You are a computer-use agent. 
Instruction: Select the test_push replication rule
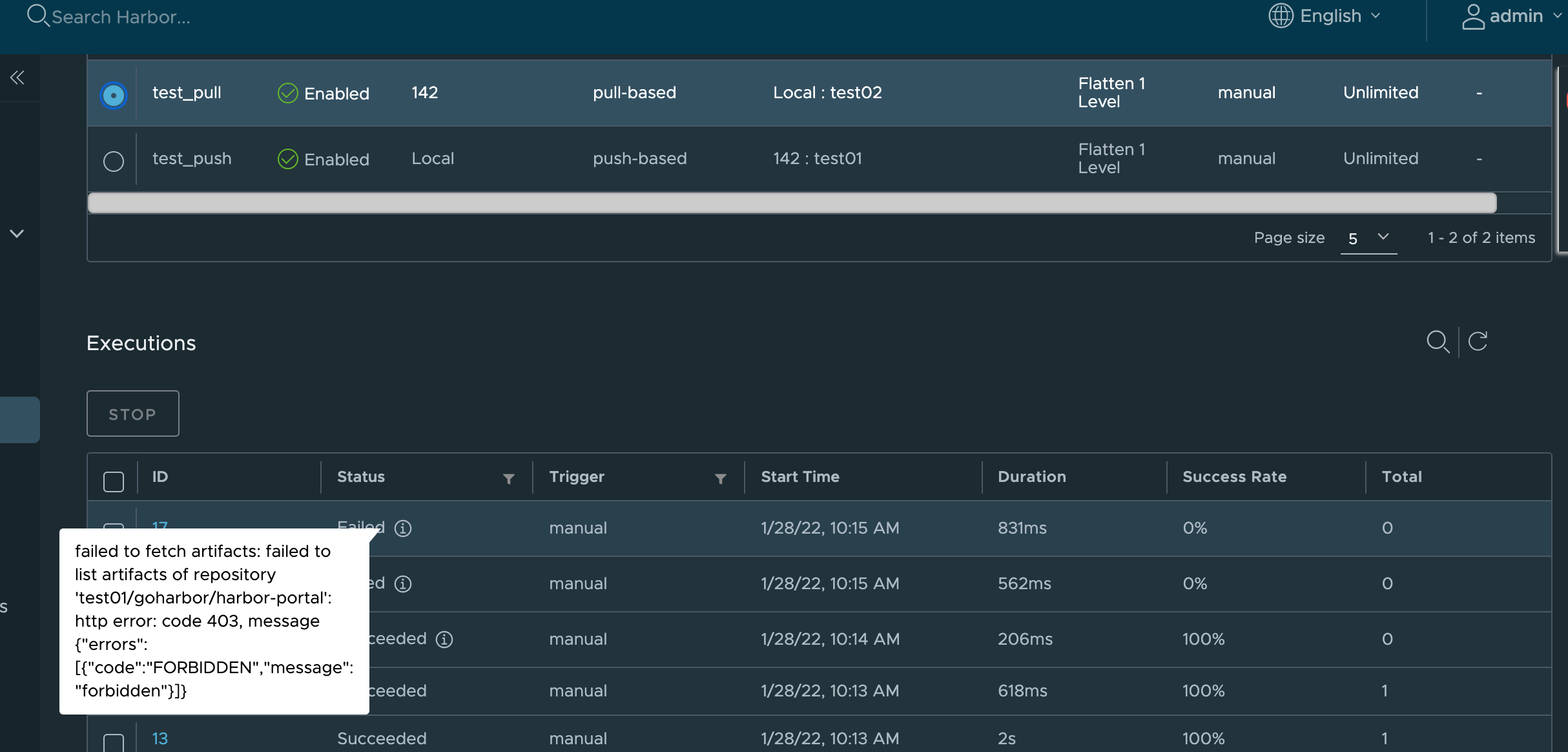click(x=114, y=162)
